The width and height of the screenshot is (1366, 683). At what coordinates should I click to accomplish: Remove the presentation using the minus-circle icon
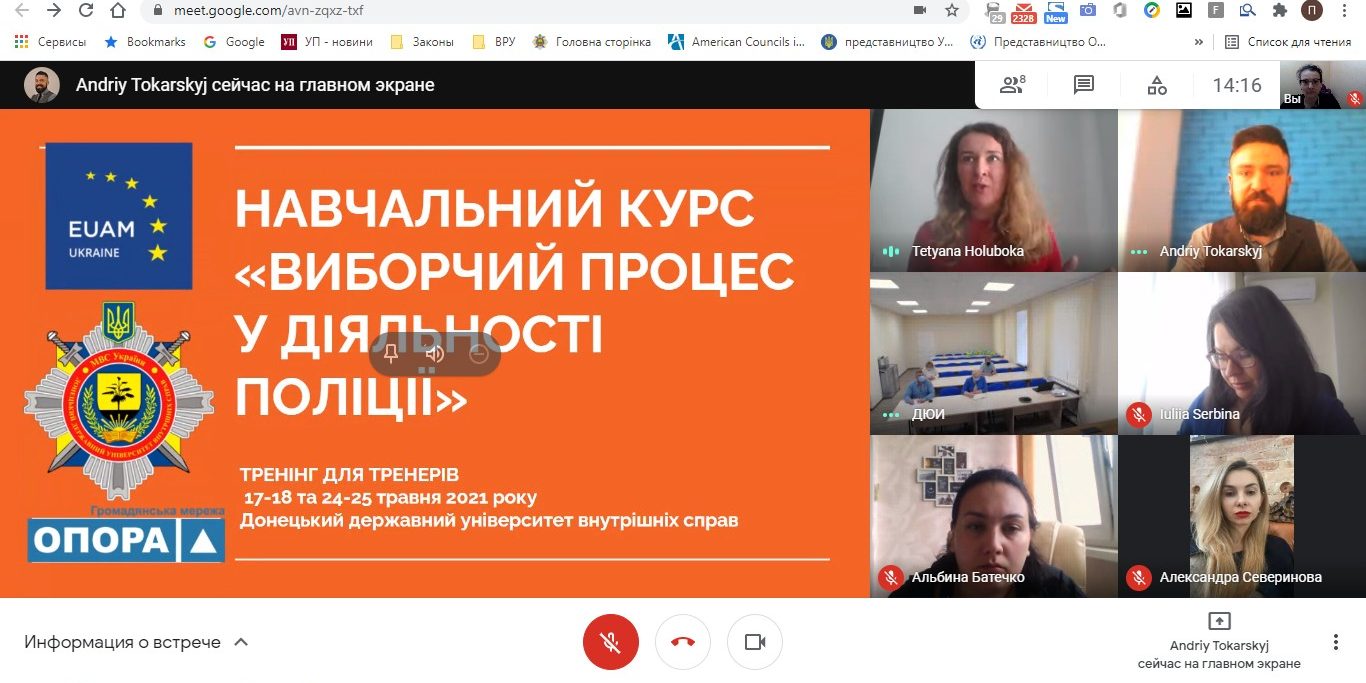478,353
